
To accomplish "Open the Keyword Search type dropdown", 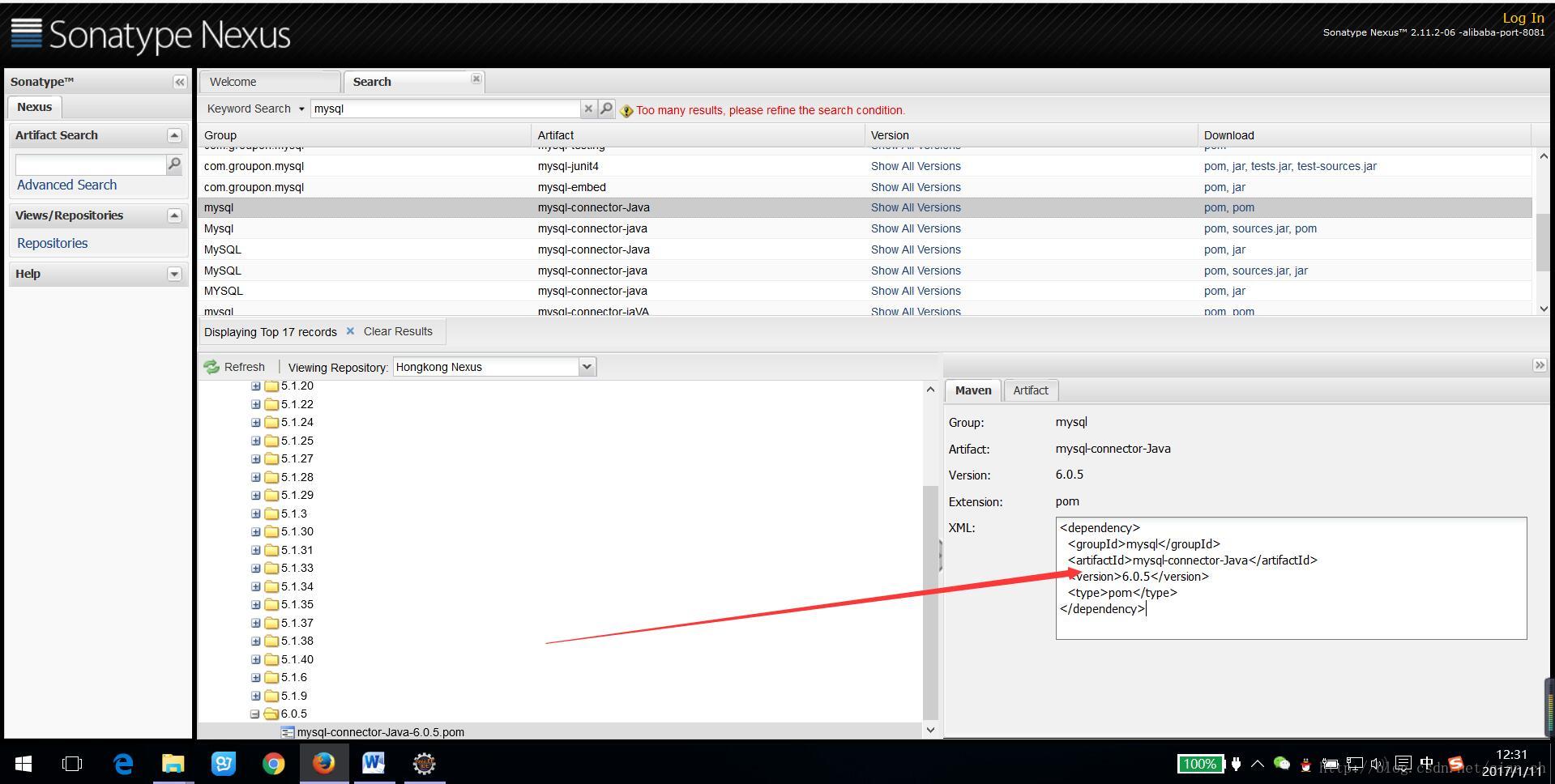I will (301, 109).
